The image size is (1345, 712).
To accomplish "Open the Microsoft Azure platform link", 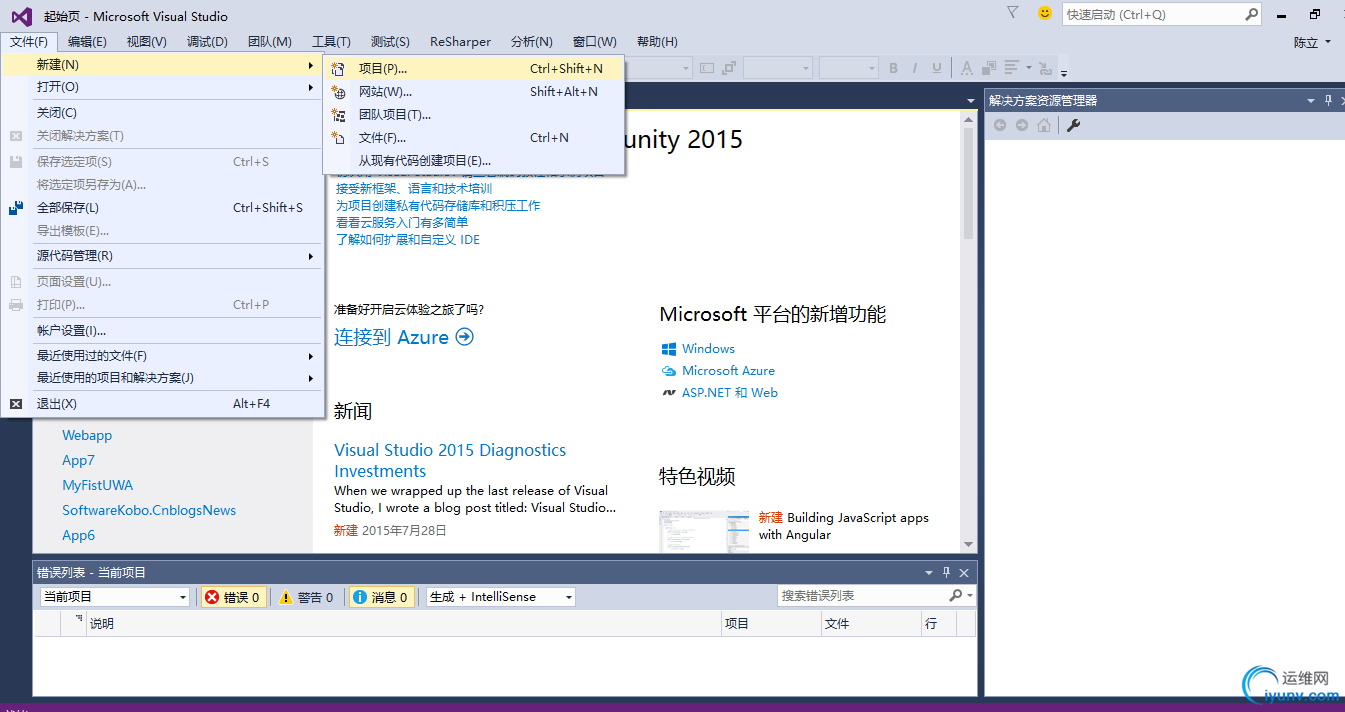I will coord(728,371).
